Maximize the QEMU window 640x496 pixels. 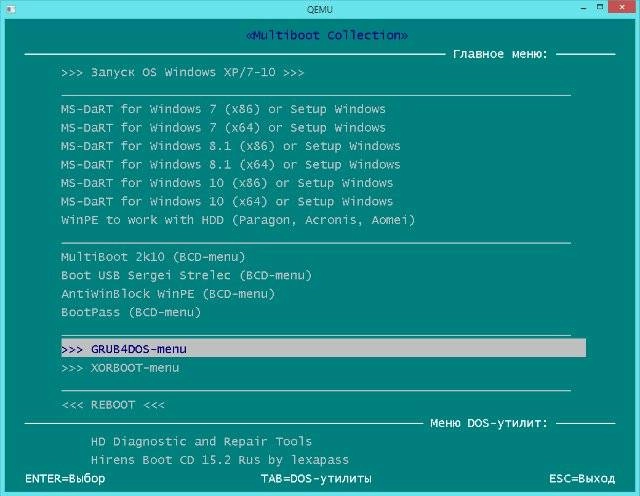tap(600, 7)
